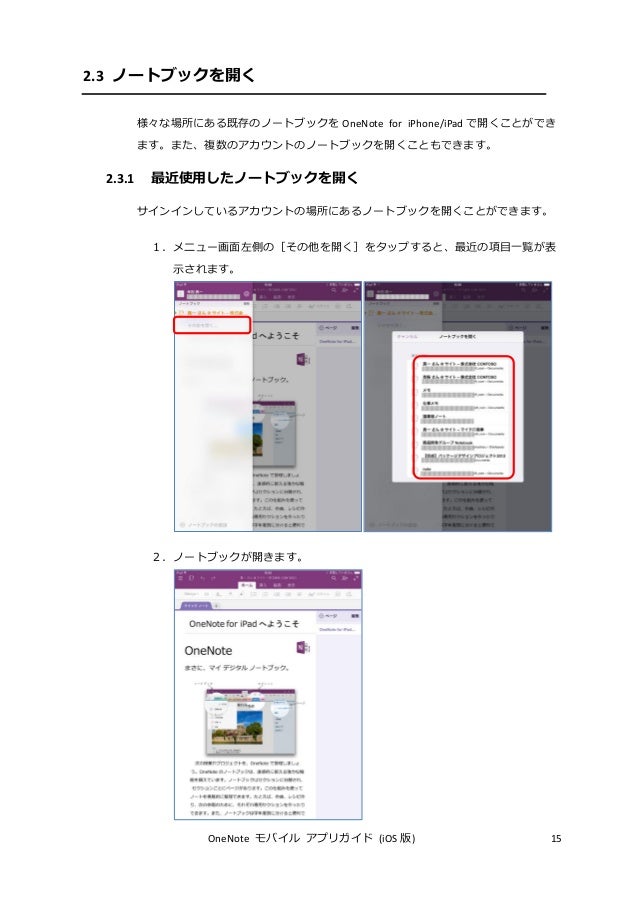Open orange notebook entry in top-left sidebar
This screenshot has width=638, height=903.
coord(211,312)
